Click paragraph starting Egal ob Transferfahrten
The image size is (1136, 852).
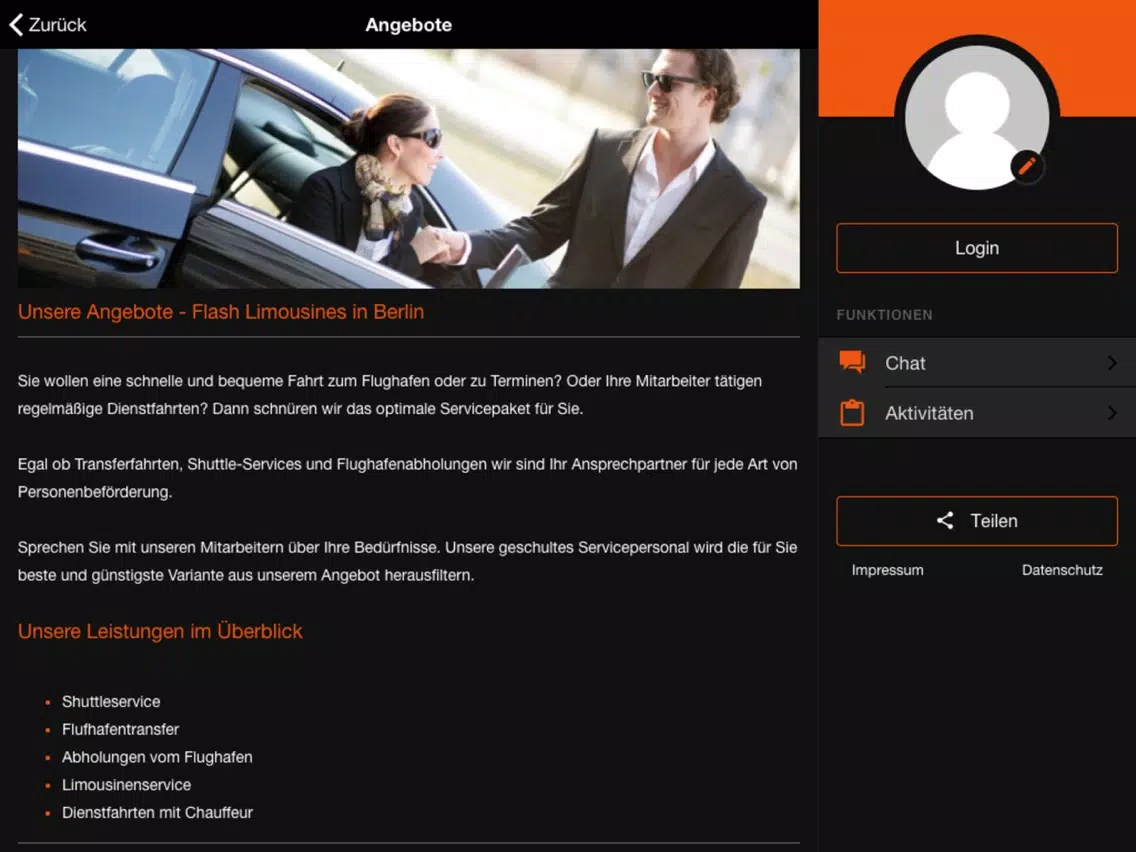coord(407,478)
